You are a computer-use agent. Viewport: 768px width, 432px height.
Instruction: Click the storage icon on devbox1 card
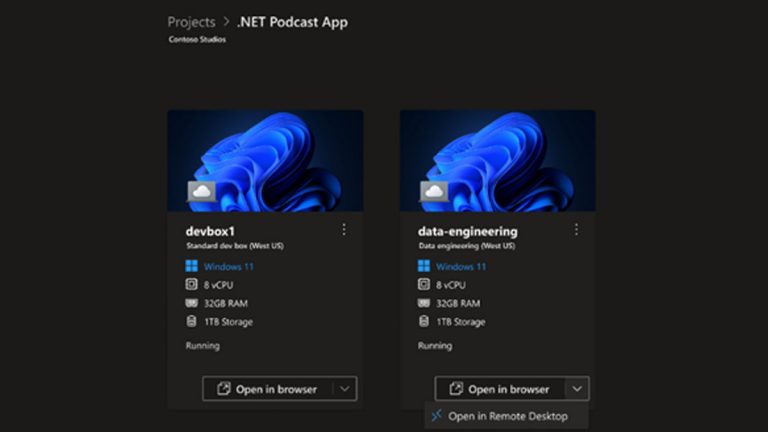tap(192, 321)
